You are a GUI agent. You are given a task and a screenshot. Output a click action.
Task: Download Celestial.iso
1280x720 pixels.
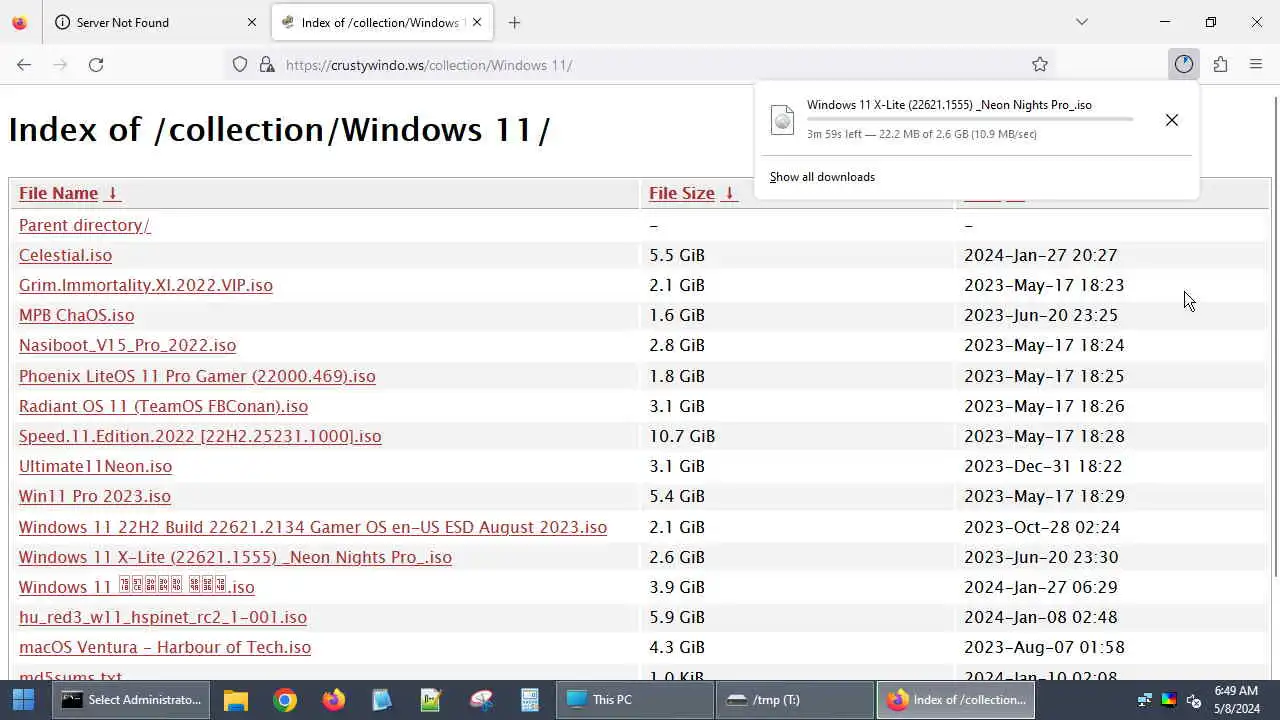65,255
